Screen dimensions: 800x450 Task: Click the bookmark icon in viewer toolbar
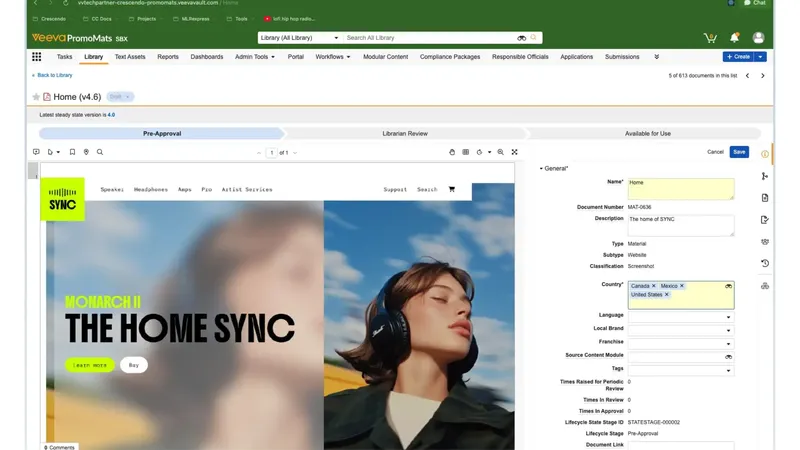(72, 152)
